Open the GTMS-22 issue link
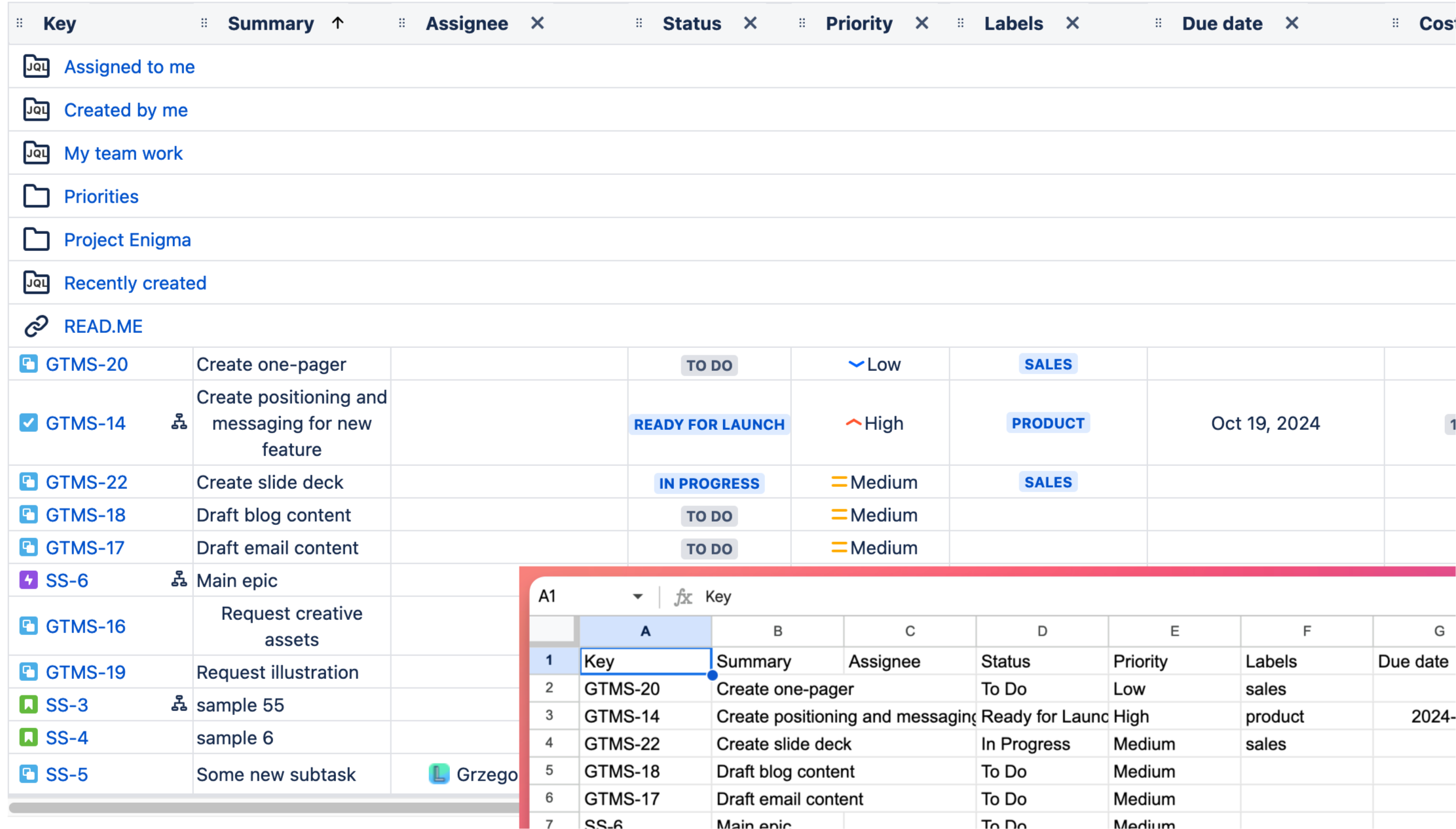The image size is (1456, 829). (86, 482)
